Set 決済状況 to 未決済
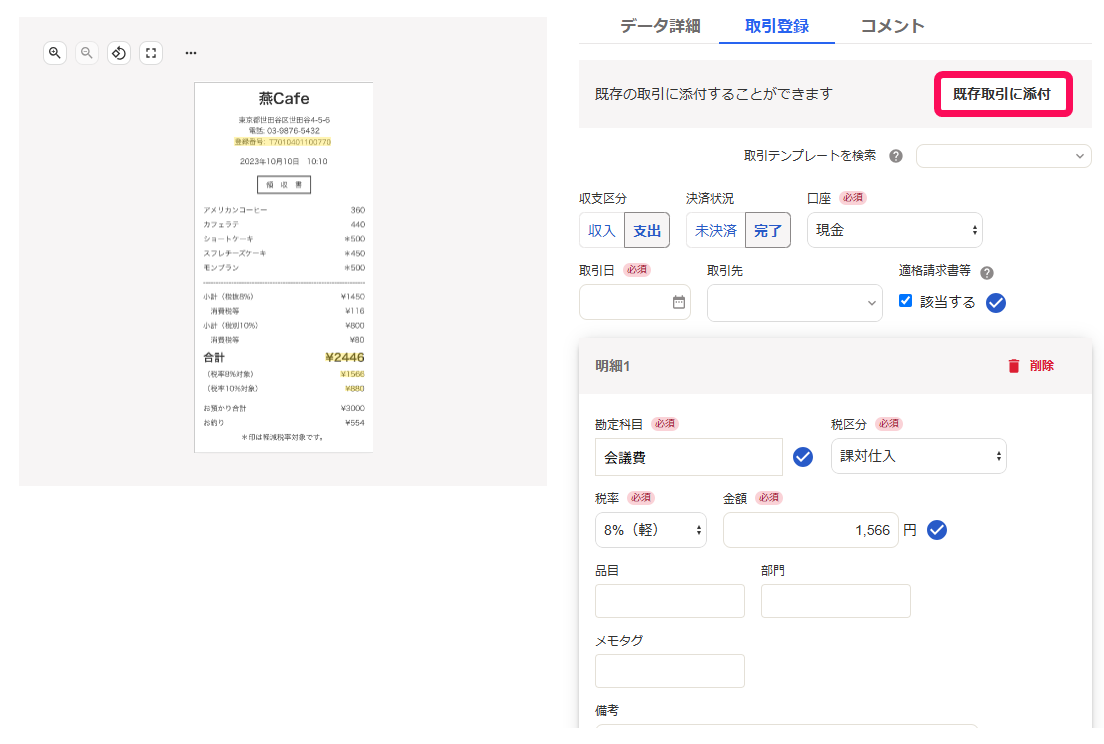The width and height of the screenshot is (1104, 744). pos(715,230)
